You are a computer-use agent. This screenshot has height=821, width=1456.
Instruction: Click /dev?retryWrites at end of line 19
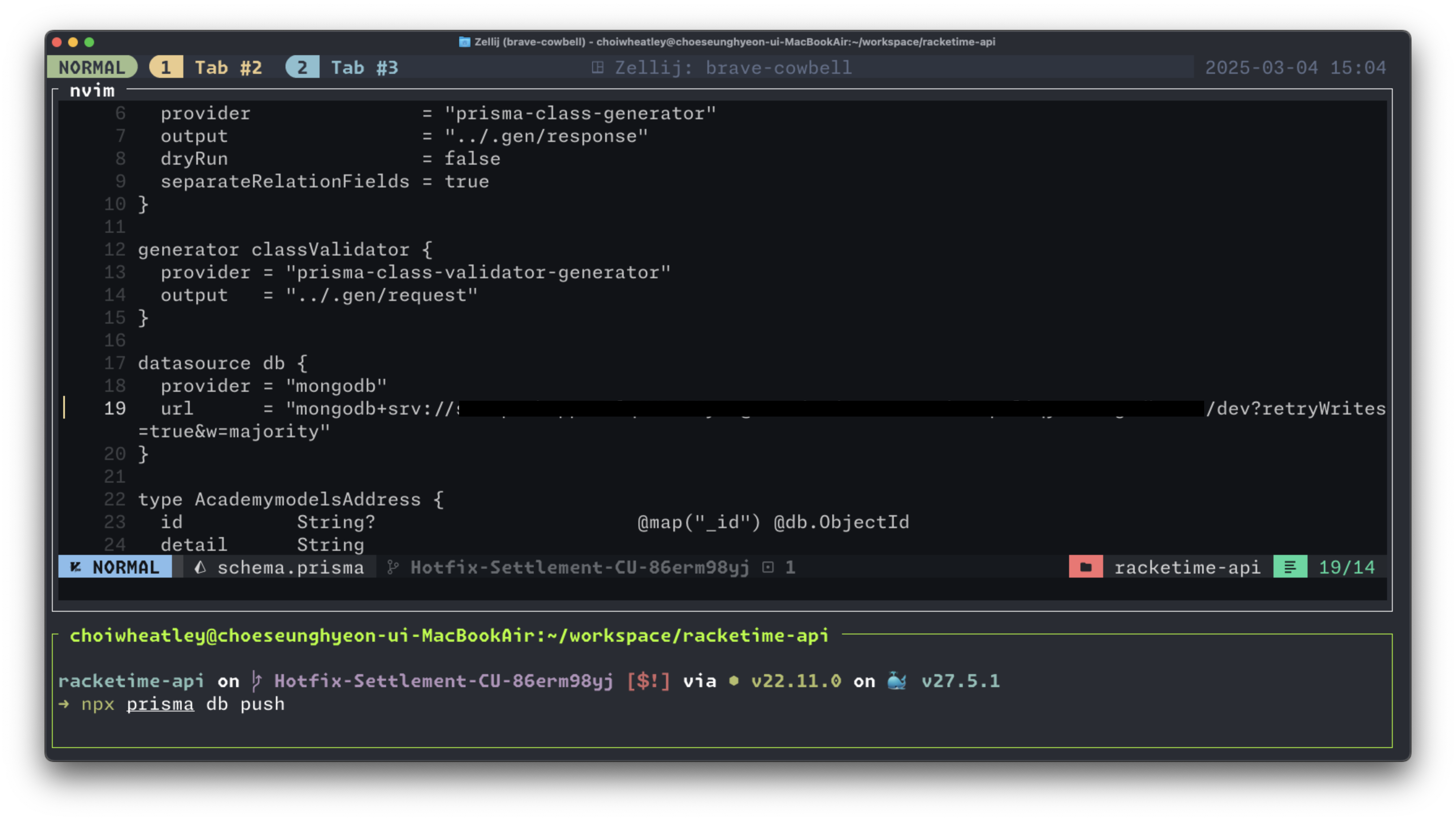1295,408
